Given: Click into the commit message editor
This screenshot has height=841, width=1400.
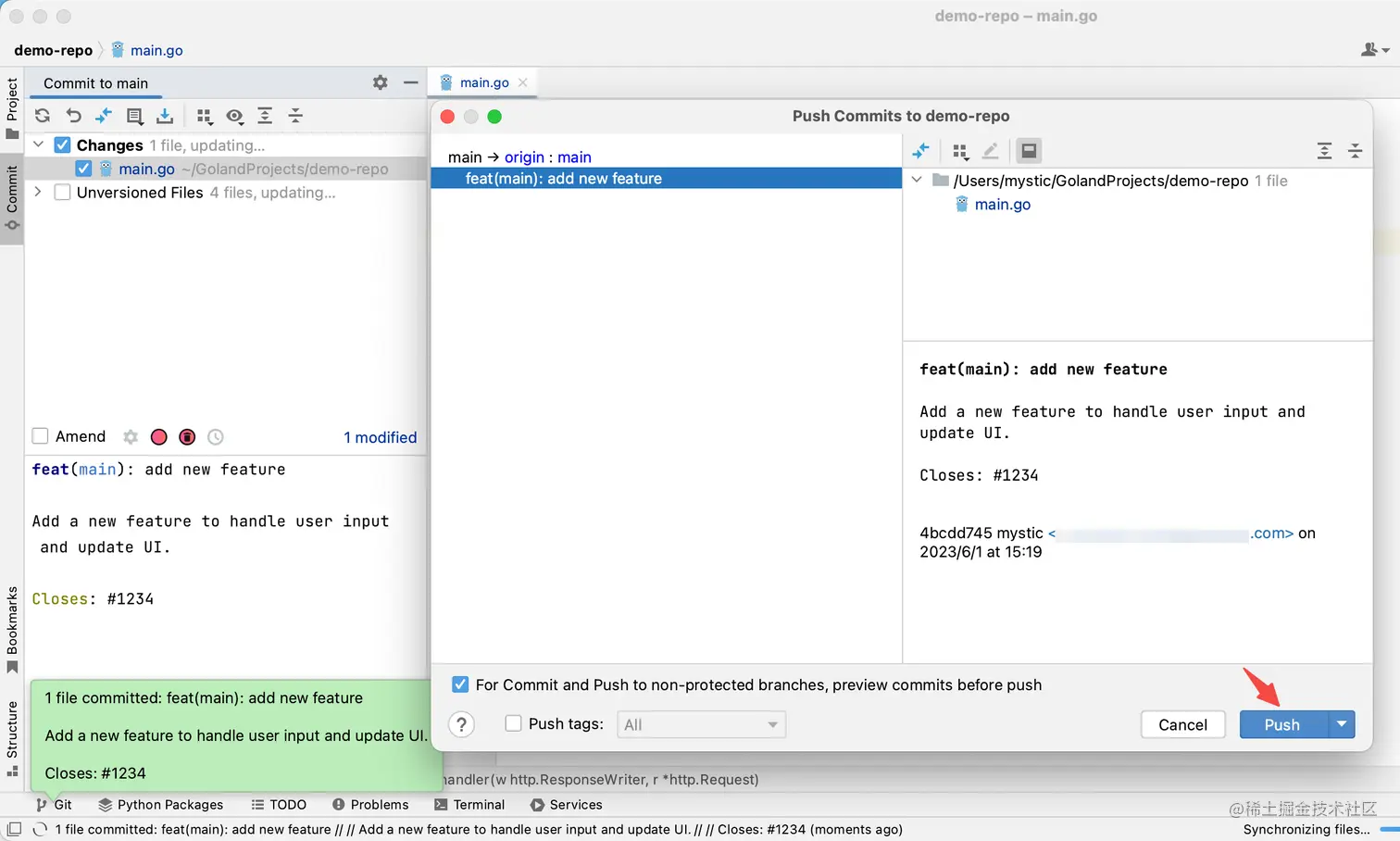Looking at the screenshot, I should click(227, 565).
